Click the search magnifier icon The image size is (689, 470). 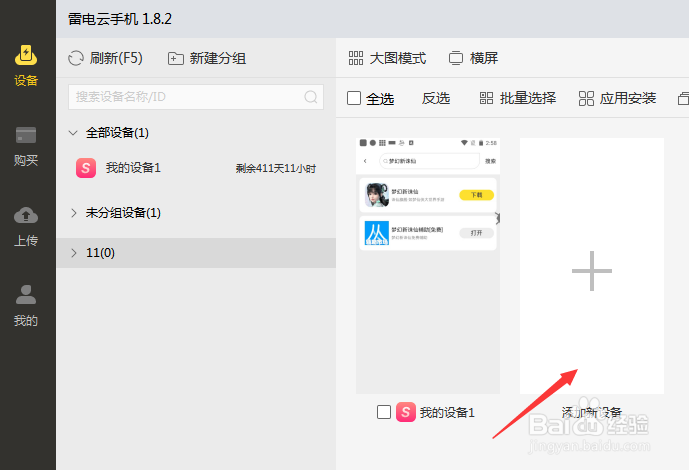(x=311, y=97)
